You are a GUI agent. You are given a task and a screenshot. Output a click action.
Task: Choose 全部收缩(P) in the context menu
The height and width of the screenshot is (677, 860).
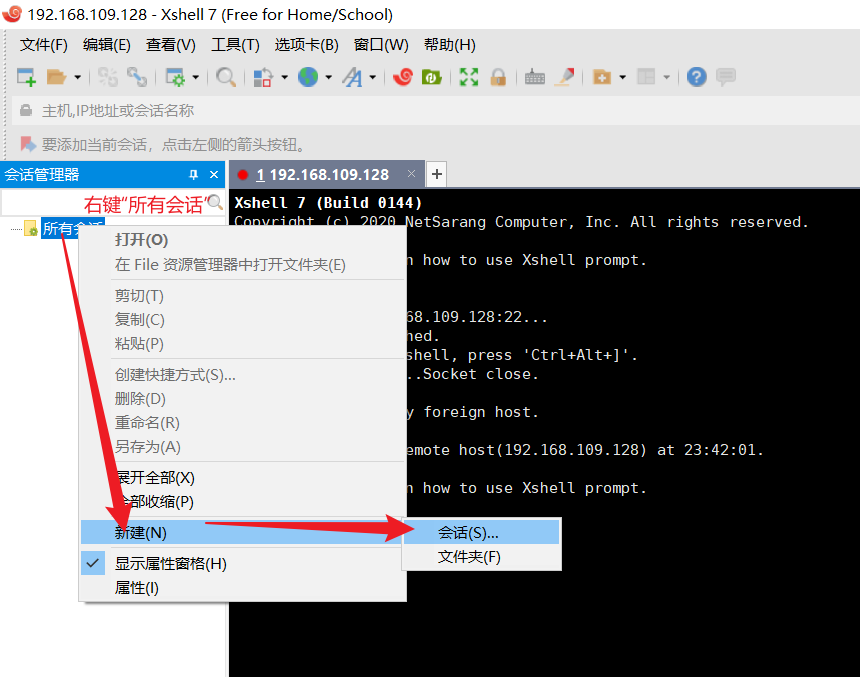click(x=242, y=501)
